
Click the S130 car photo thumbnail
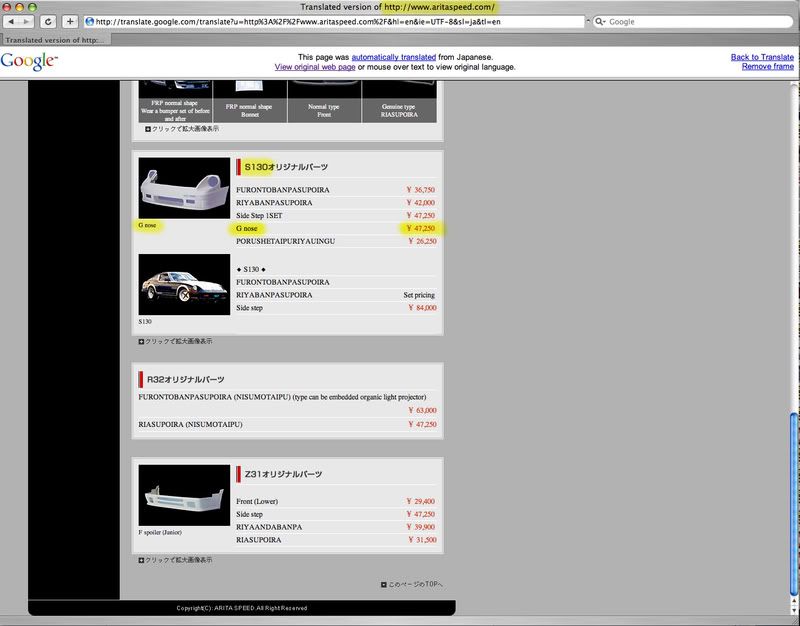click(x=184, y=284)
